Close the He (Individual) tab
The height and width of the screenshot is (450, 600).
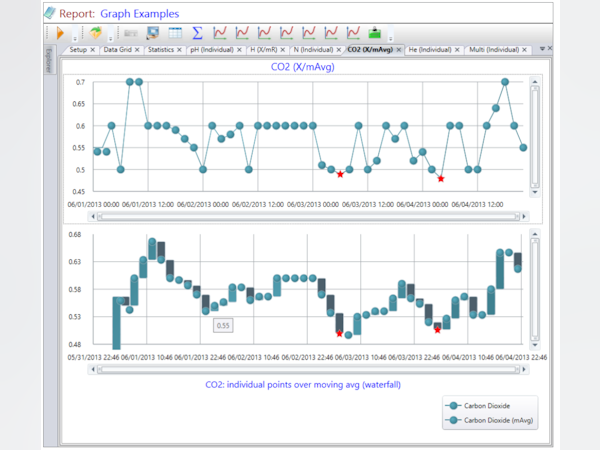pyautogui.click(x=457, y=50)
